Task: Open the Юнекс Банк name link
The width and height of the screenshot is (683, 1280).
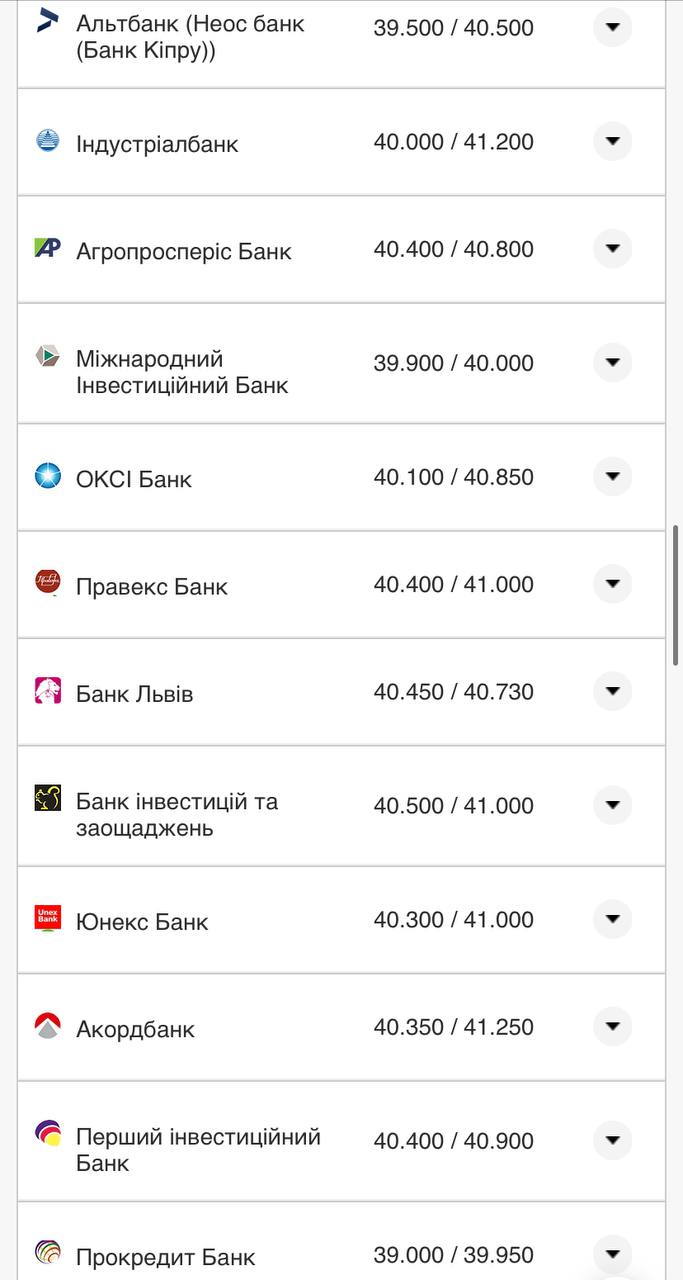Action: (142, 922)
